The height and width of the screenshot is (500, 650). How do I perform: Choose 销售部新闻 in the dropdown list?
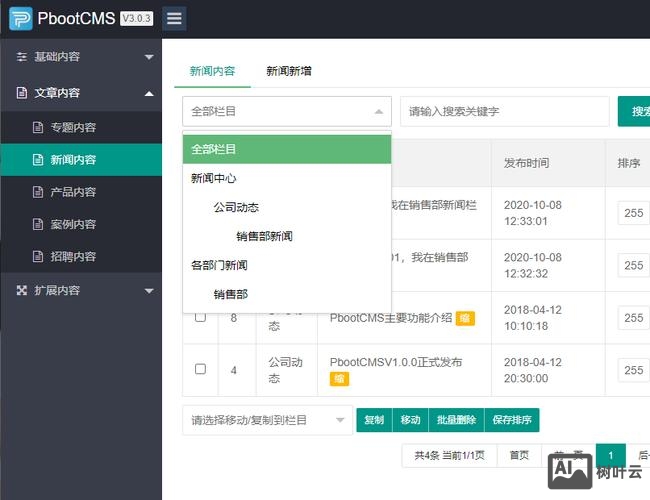coord(287,236)
